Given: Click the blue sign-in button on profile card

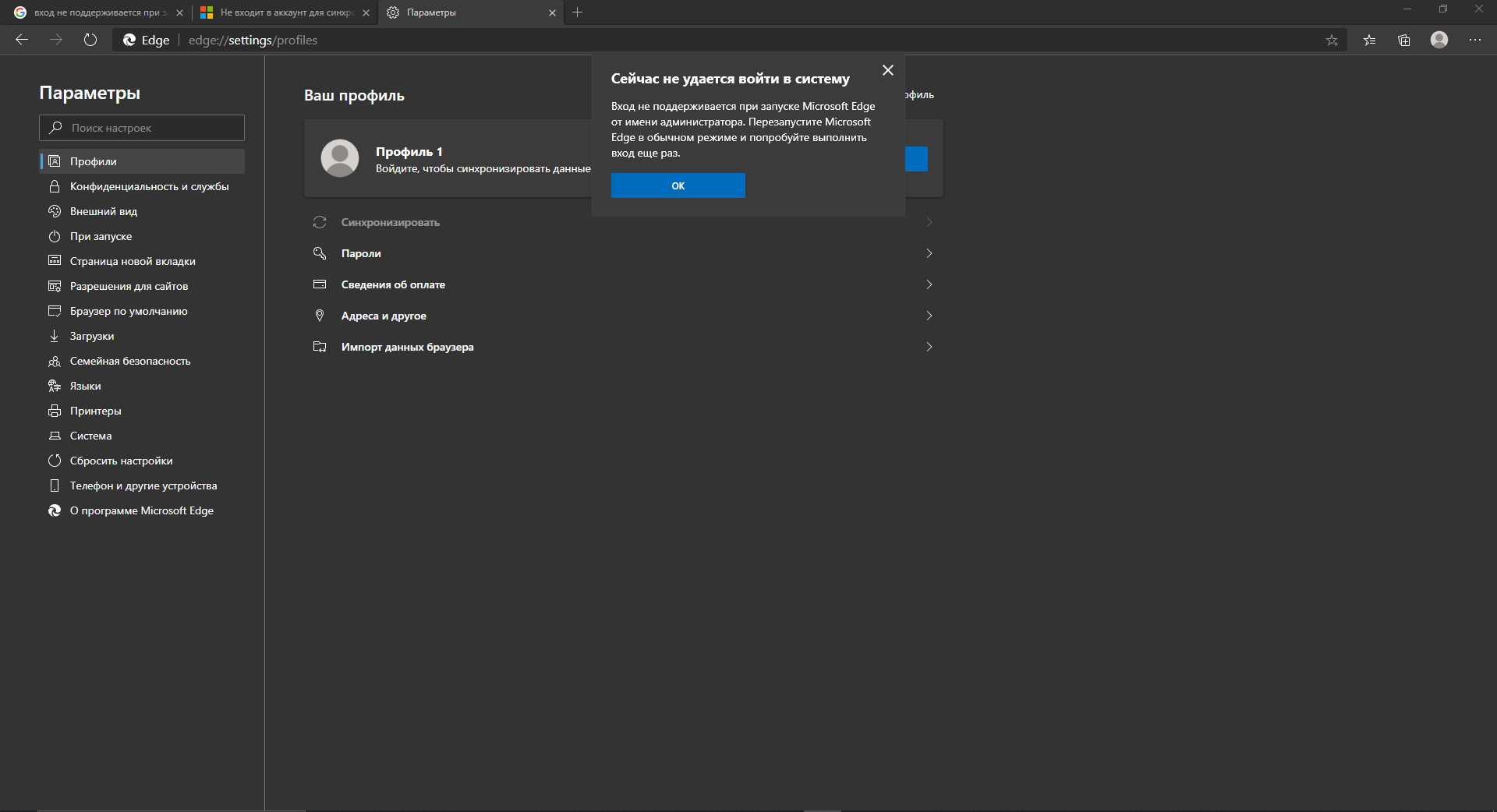Looking at the screenshot, I should tap(917, 159).
